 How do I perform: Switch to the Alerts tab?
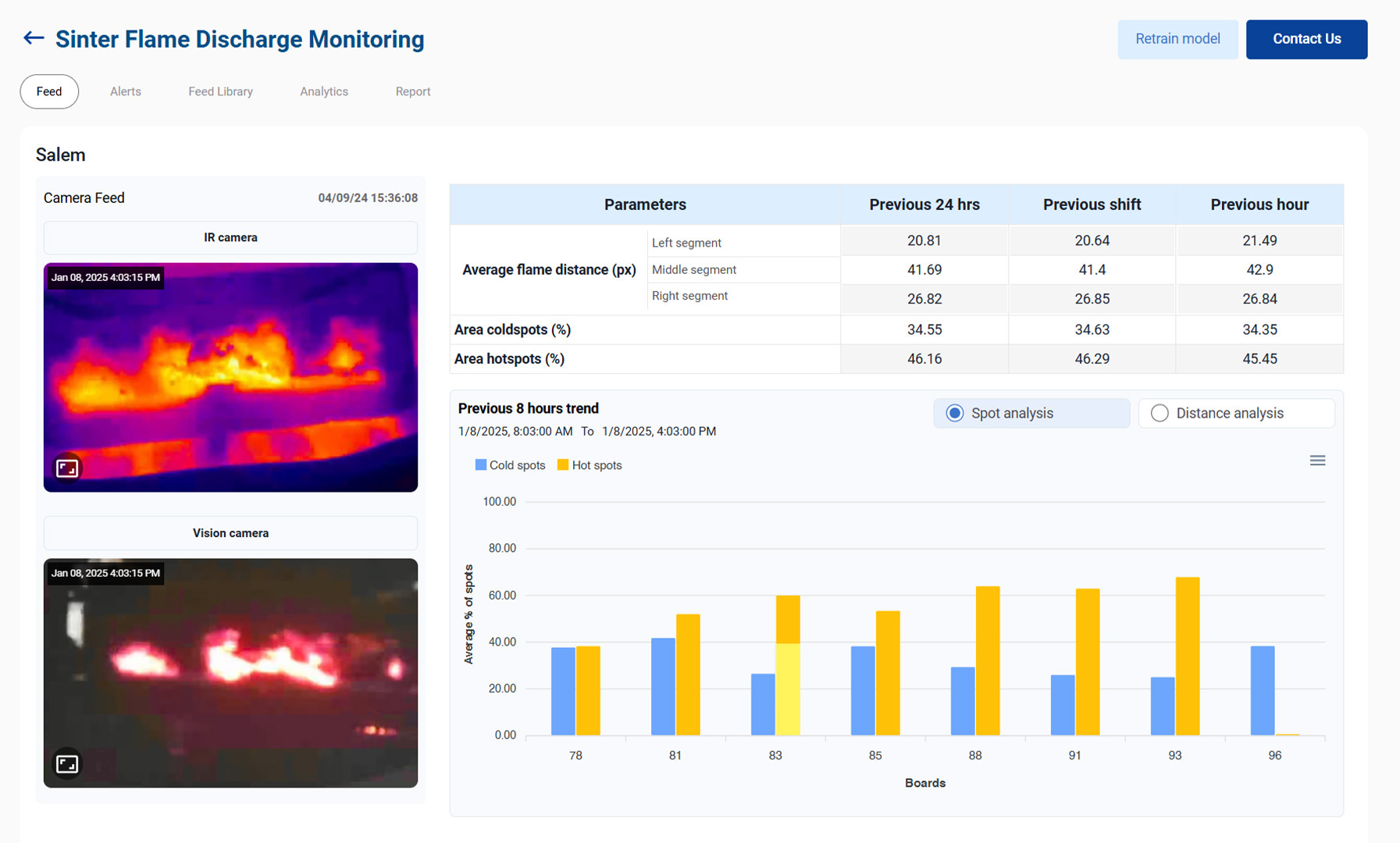(125, 91)
